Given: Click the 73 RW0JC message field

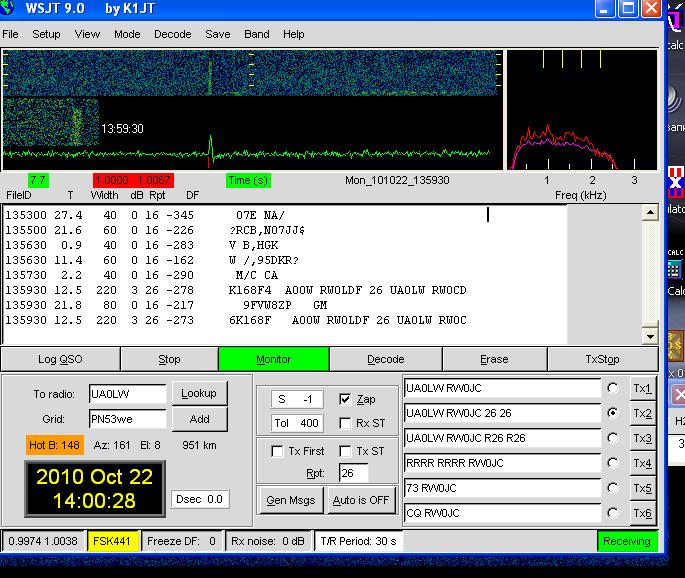Looking at the screenshot, I should [502, 488].
